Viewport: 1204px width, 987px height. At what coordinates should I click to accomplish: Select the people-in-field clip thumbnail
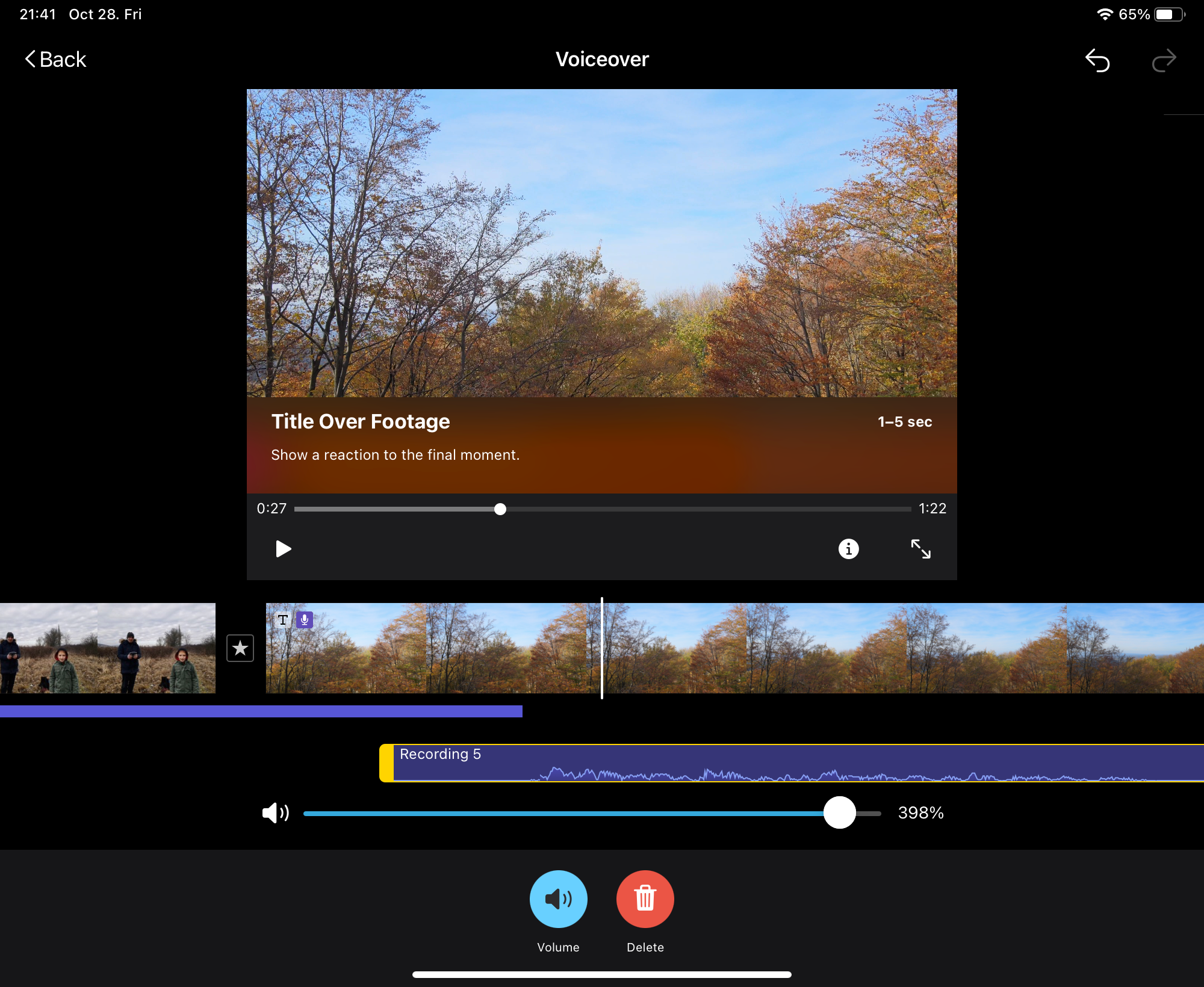point(108,648)
